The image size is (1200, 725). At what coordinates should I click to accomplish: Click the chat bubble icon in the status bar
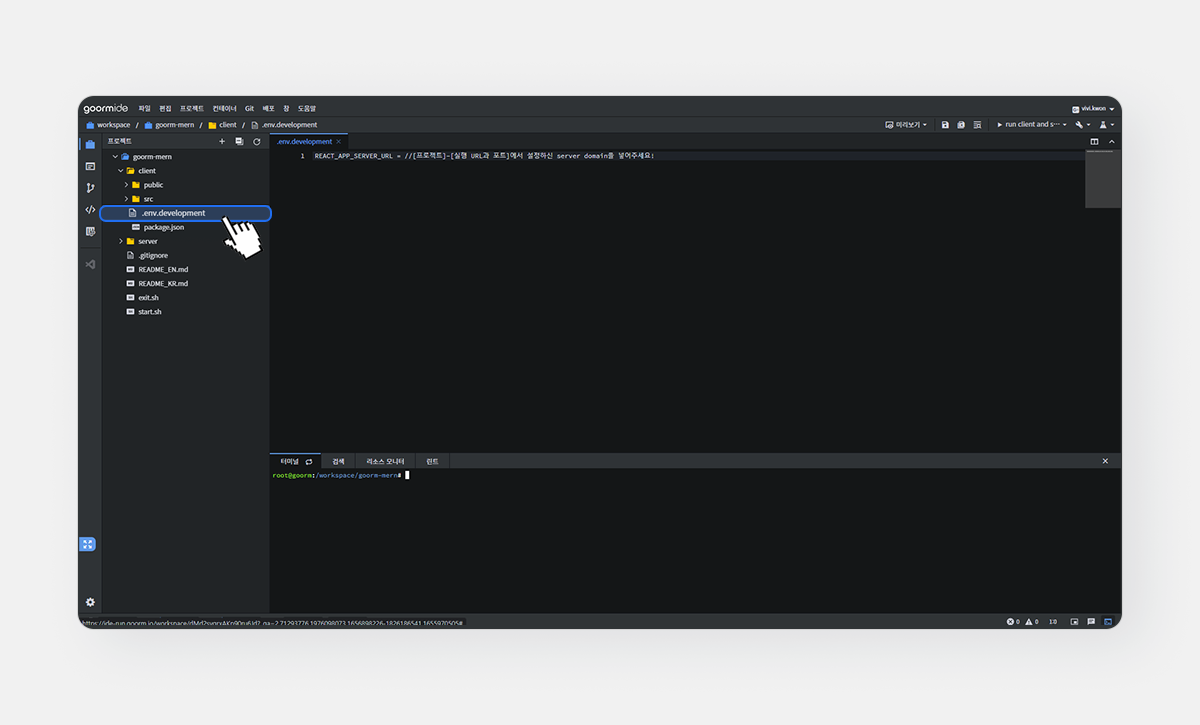(1091, 621)
